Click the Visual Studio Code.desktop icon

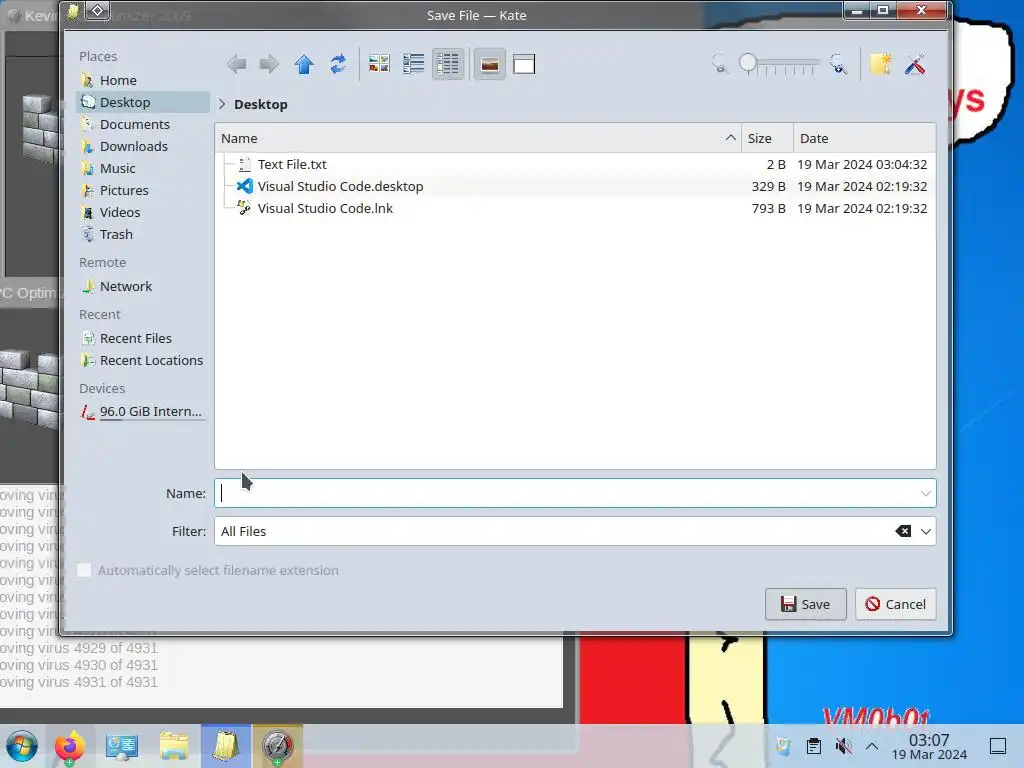click(x=244, y=186)
